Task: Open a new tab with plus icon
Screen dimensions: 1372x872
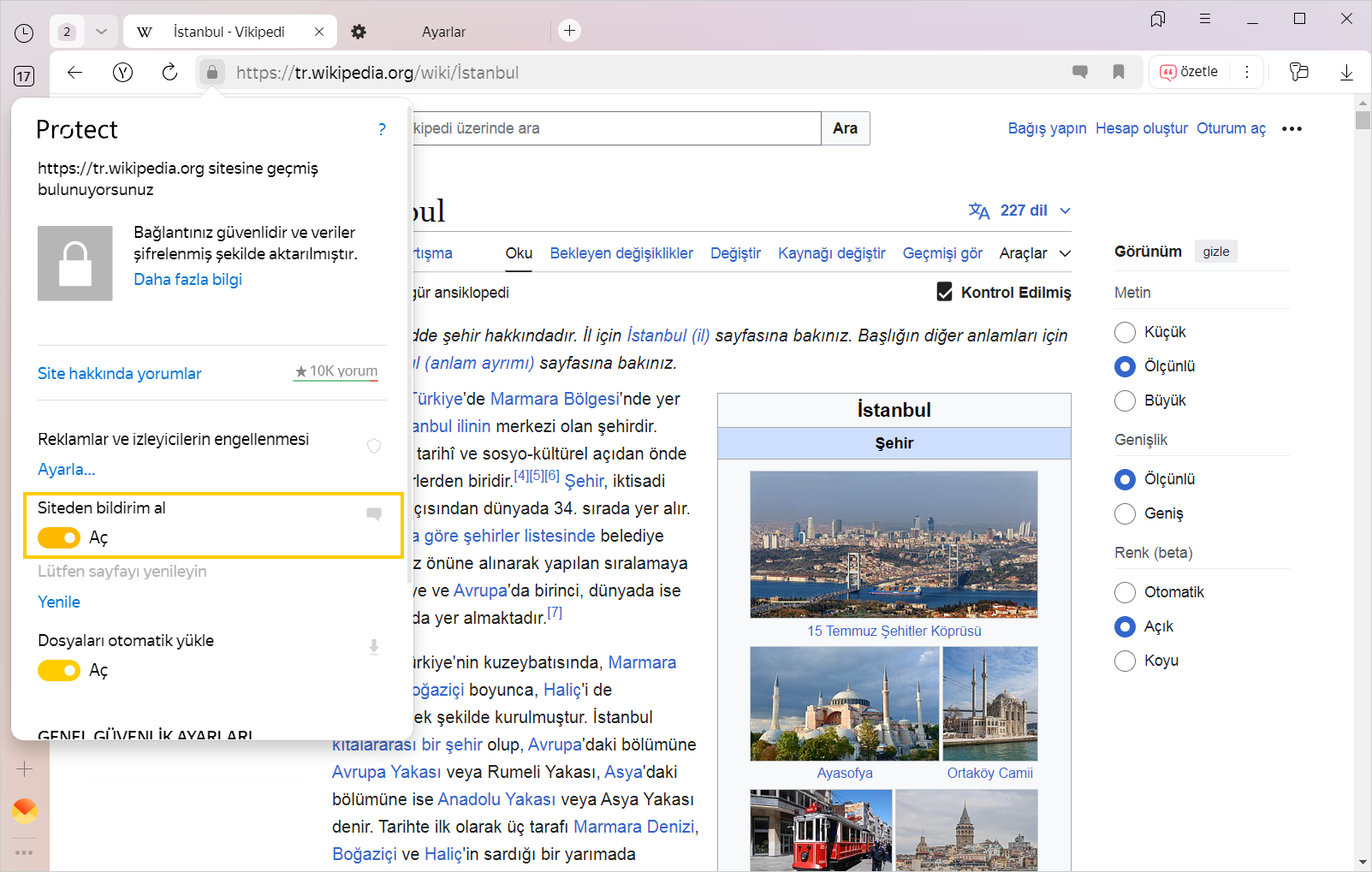Action: pyautogui.click(x=569, y=31)
